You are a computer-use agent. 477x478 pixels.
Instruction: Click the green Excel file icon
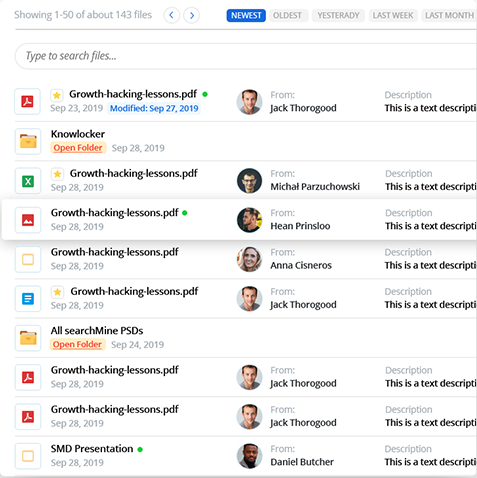point(28,181)
